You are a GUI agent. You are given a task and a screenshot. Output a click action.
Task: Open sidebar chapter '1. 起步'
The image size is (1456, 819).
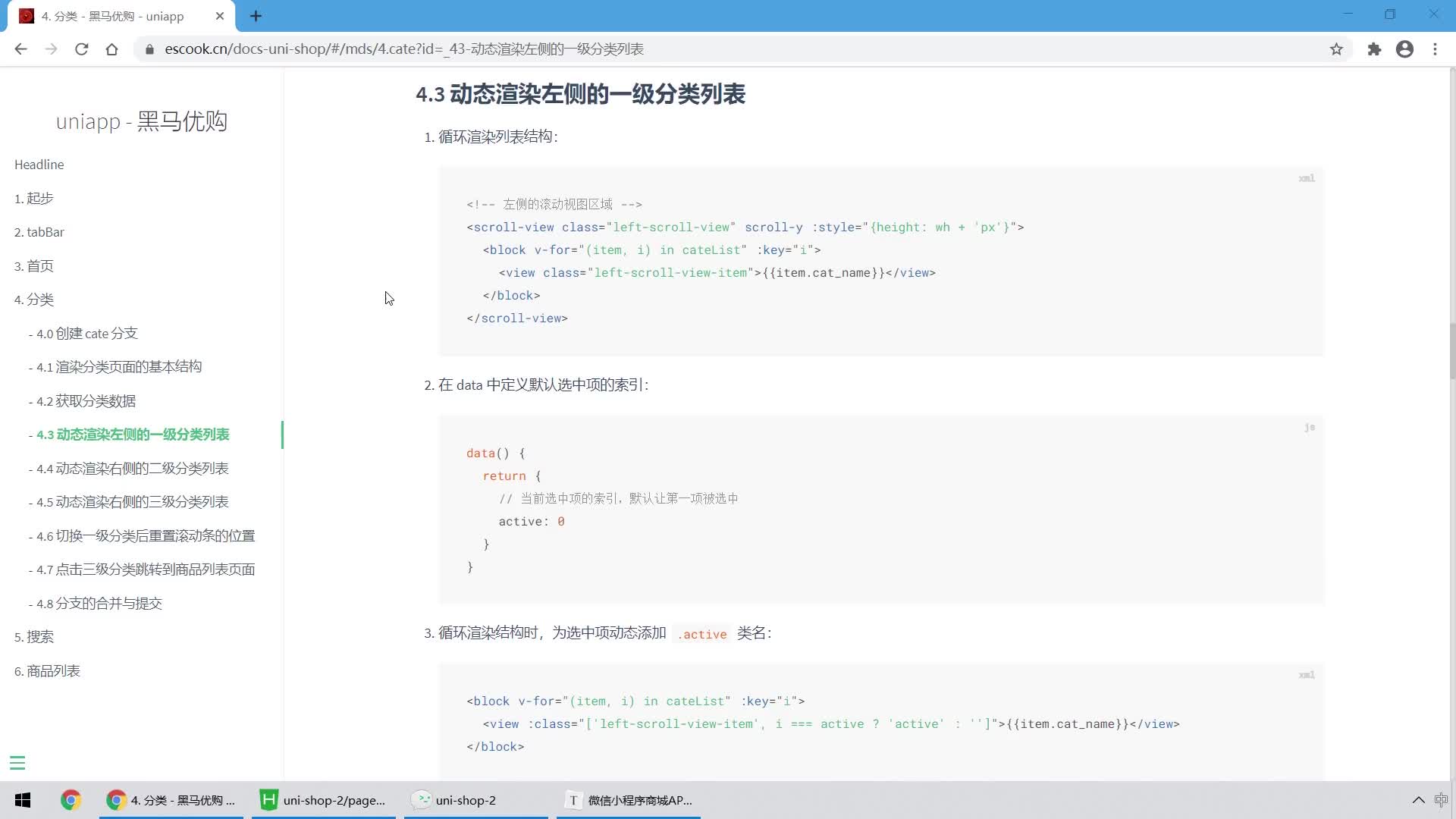34,199
